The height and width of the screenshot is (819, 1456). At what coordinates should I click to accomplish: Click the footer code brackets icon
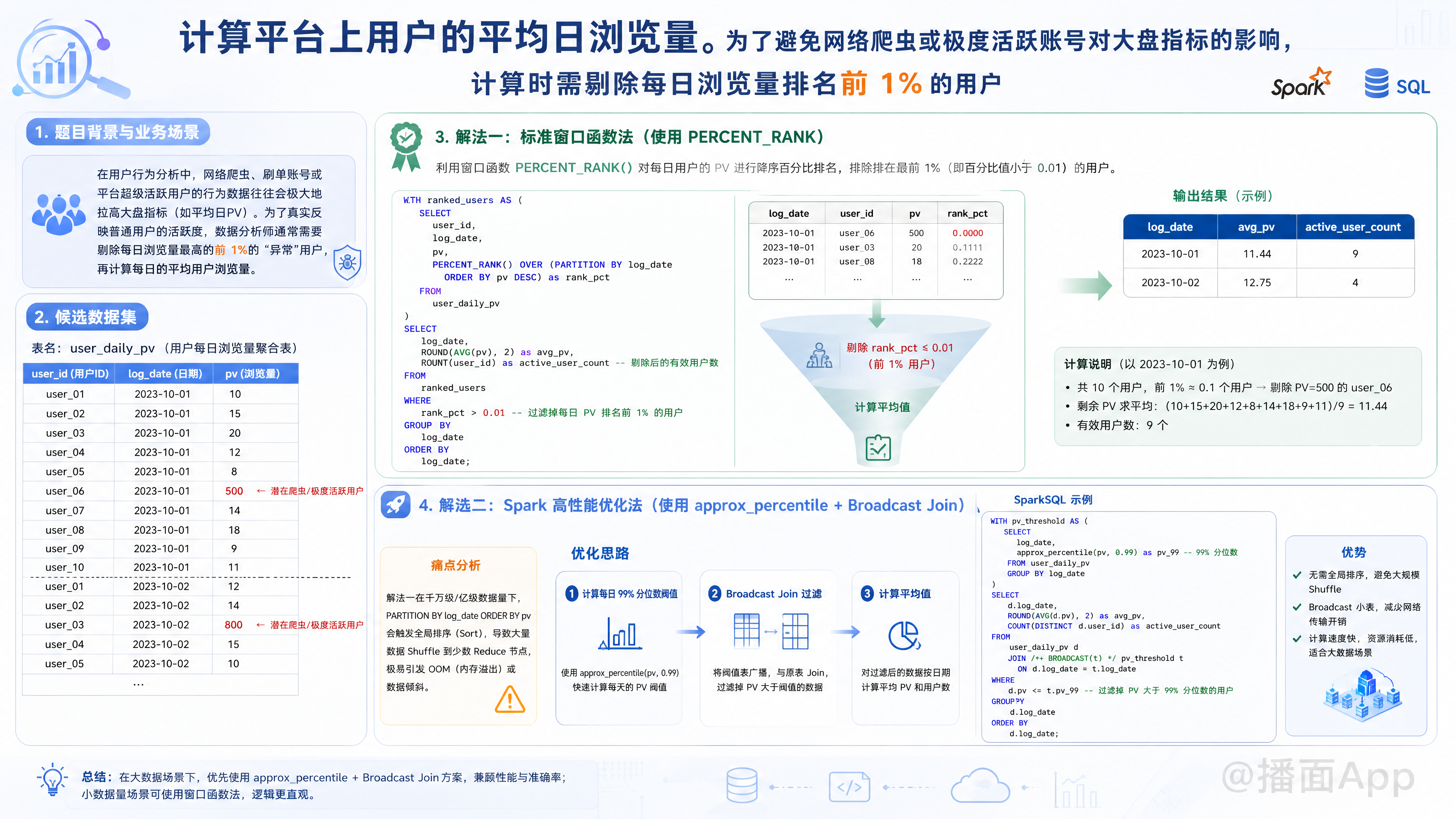pyautogui.click(x=849, y=786)
